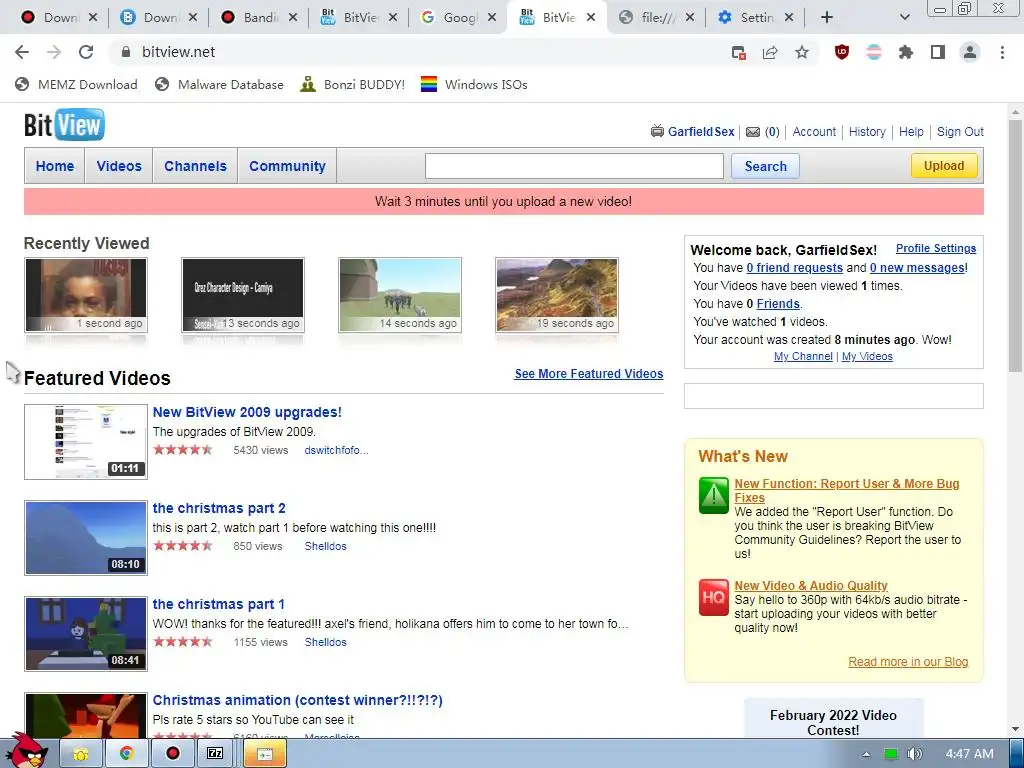Switch to the file:// tab
This screenshot has height=768, width=1024.
coord(656,18)
